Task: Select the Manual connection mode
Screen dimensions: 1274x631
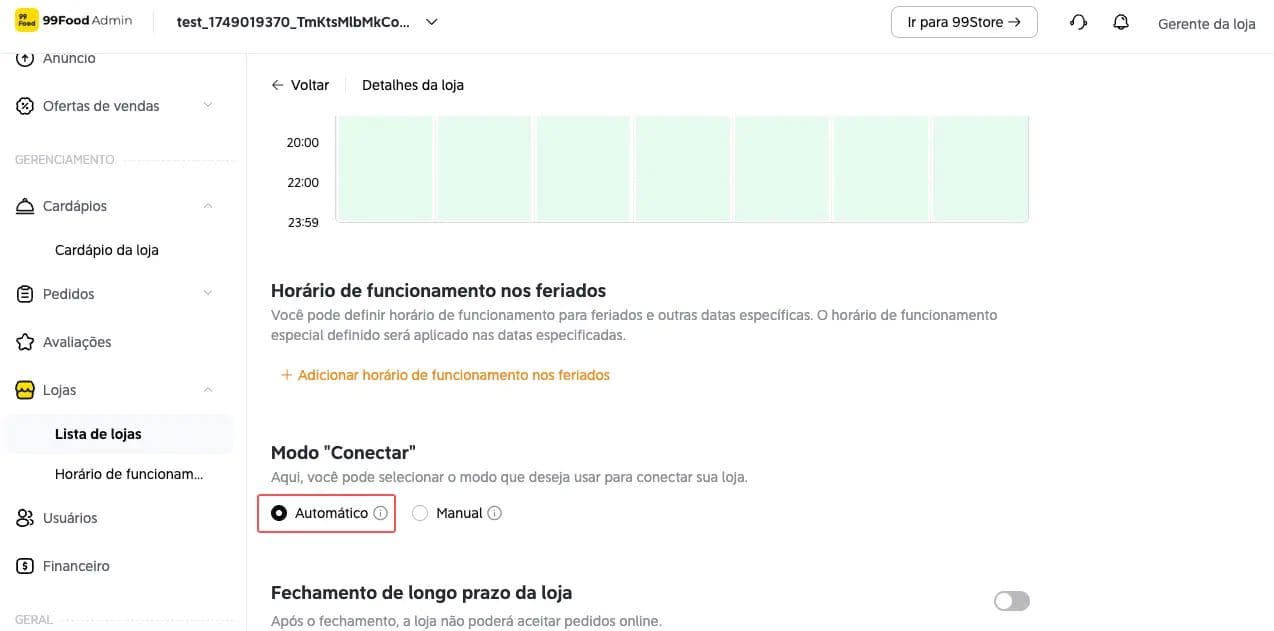Action: point(420,513)
